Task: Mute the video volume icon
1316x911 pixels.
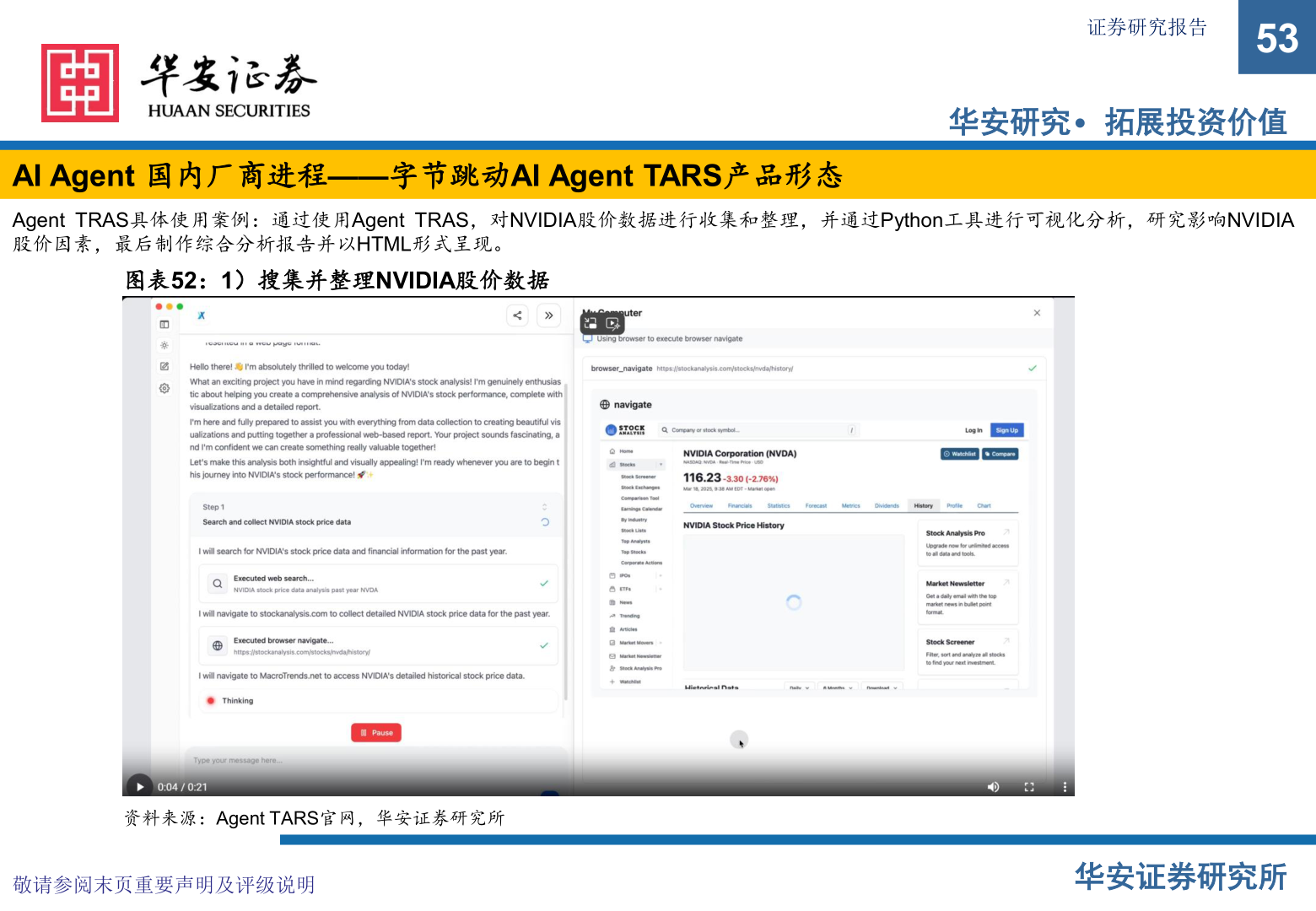Action: click(993, 787)
